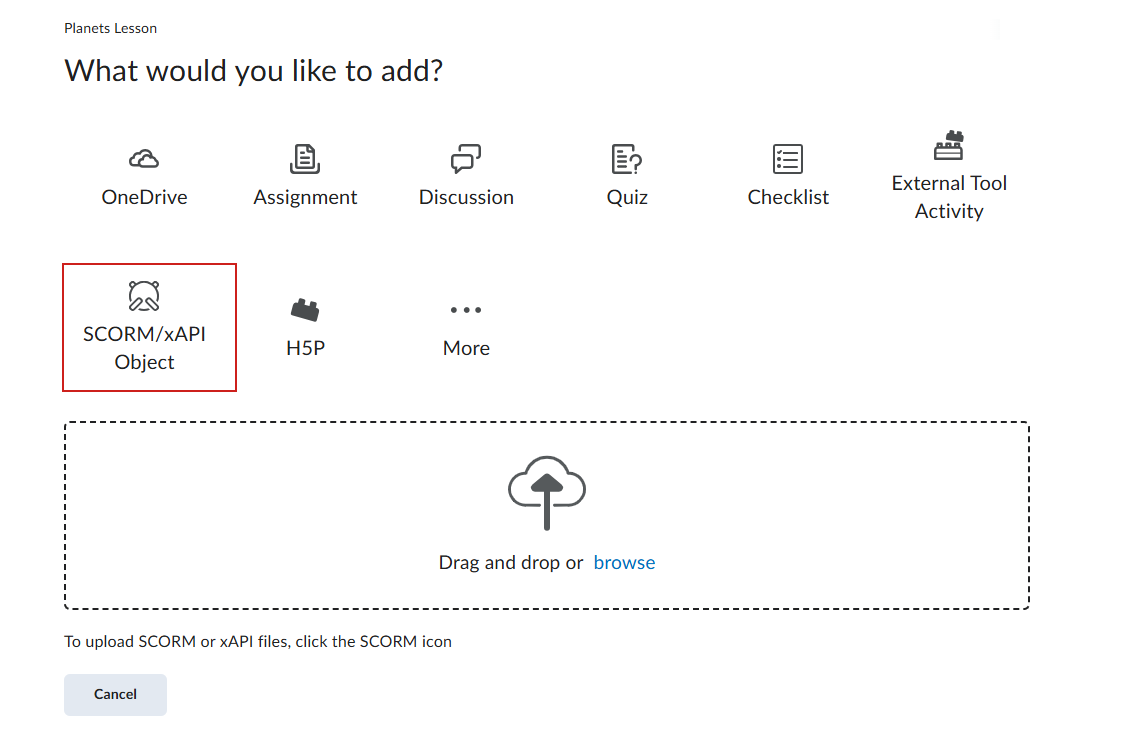Click the "Drag and drop or" text in the upload area

click(510, 563)
